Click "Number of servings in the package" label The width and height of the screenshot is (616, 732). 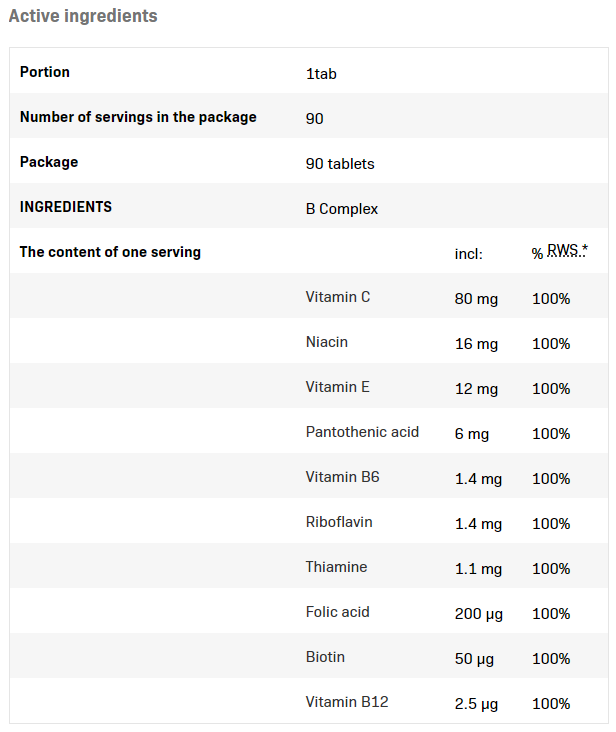click(138, 117)
